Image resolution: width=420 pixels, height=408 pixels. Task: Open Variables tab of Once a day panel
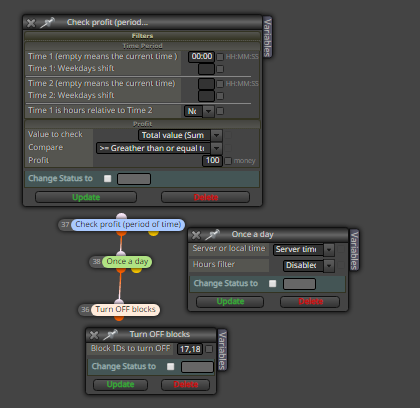(x=354, y=250)
